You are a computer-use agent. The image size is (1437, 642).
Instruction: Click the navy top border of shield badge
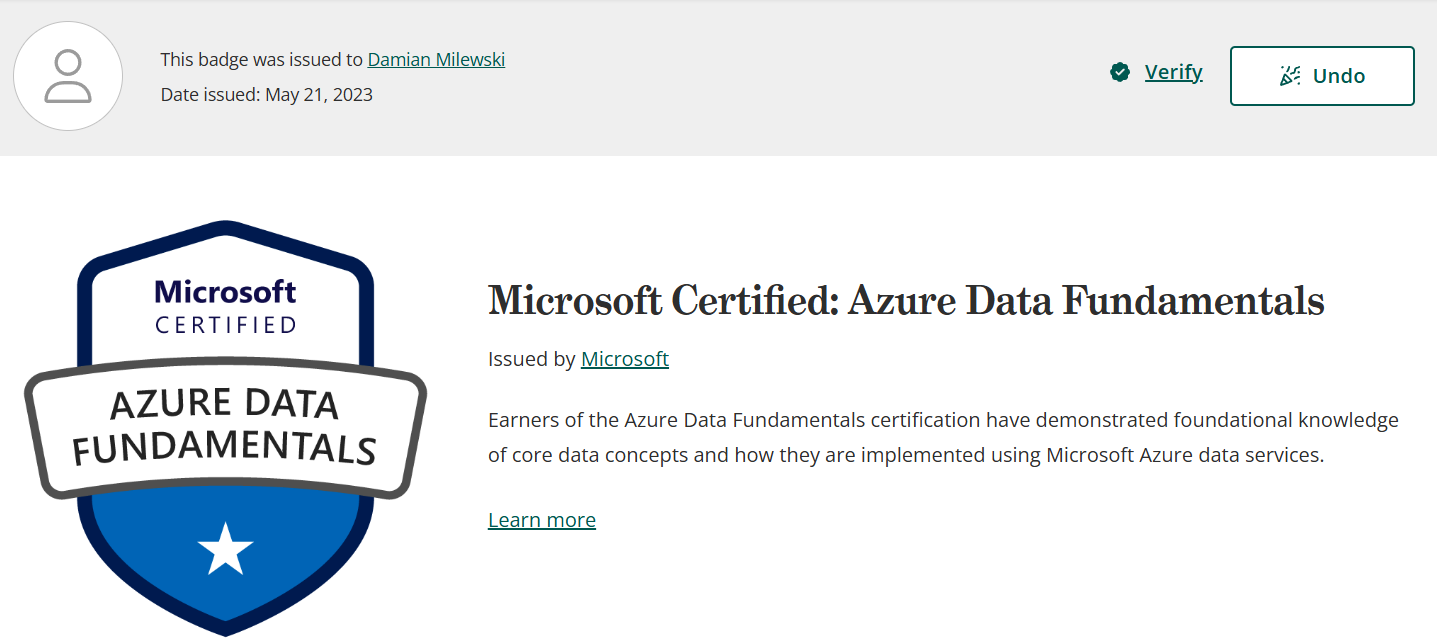(226, 230)
